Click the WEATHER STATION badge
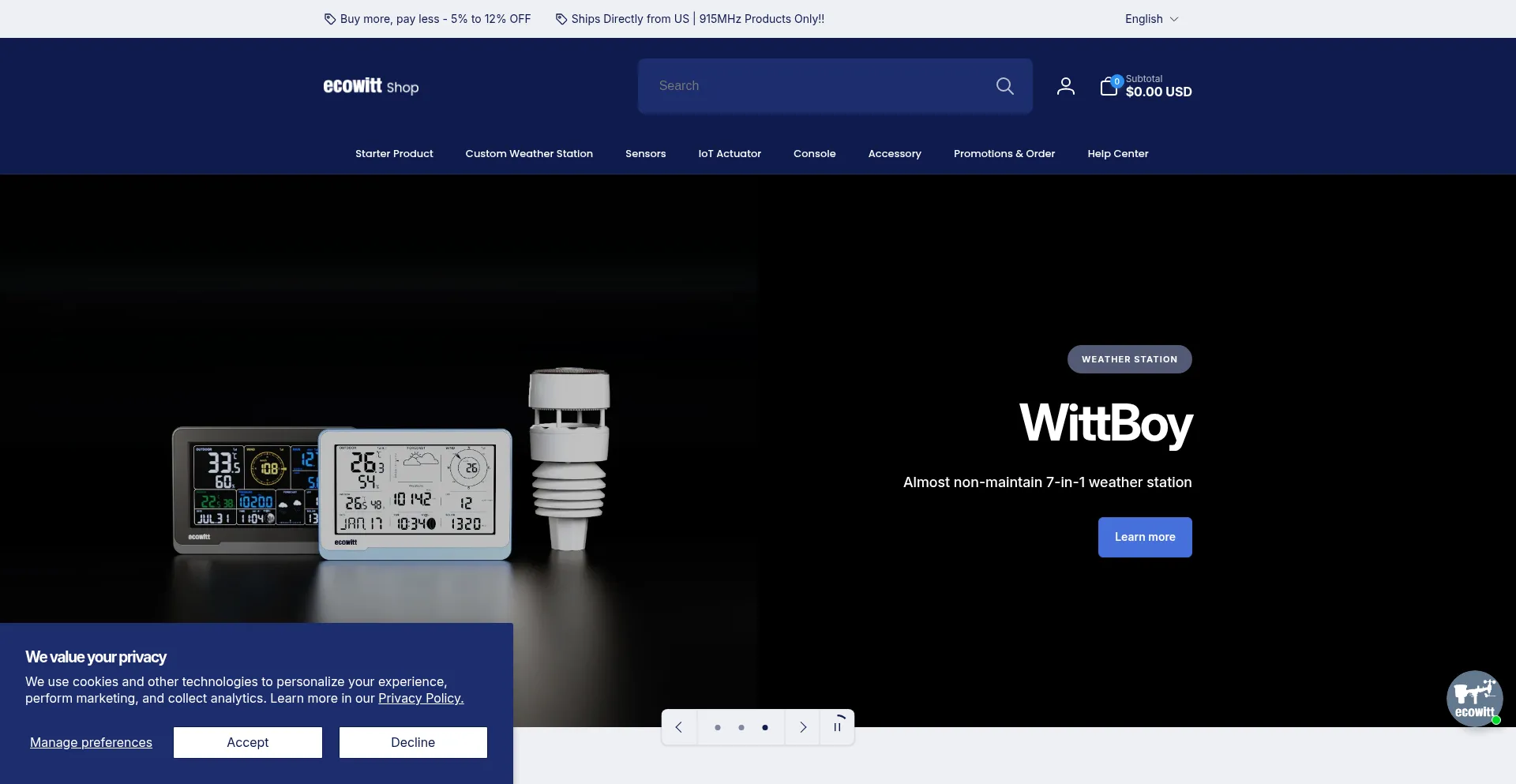This screenshot has width=1516, height=784. tap(1130, 359)
